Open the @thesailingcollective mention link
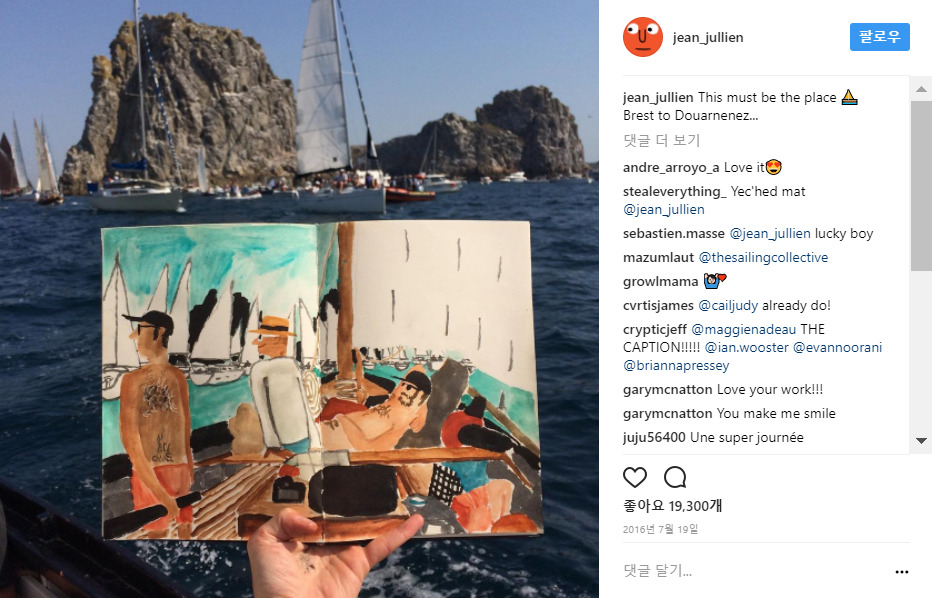The image size is (932, 598). (x=763, y=257)
